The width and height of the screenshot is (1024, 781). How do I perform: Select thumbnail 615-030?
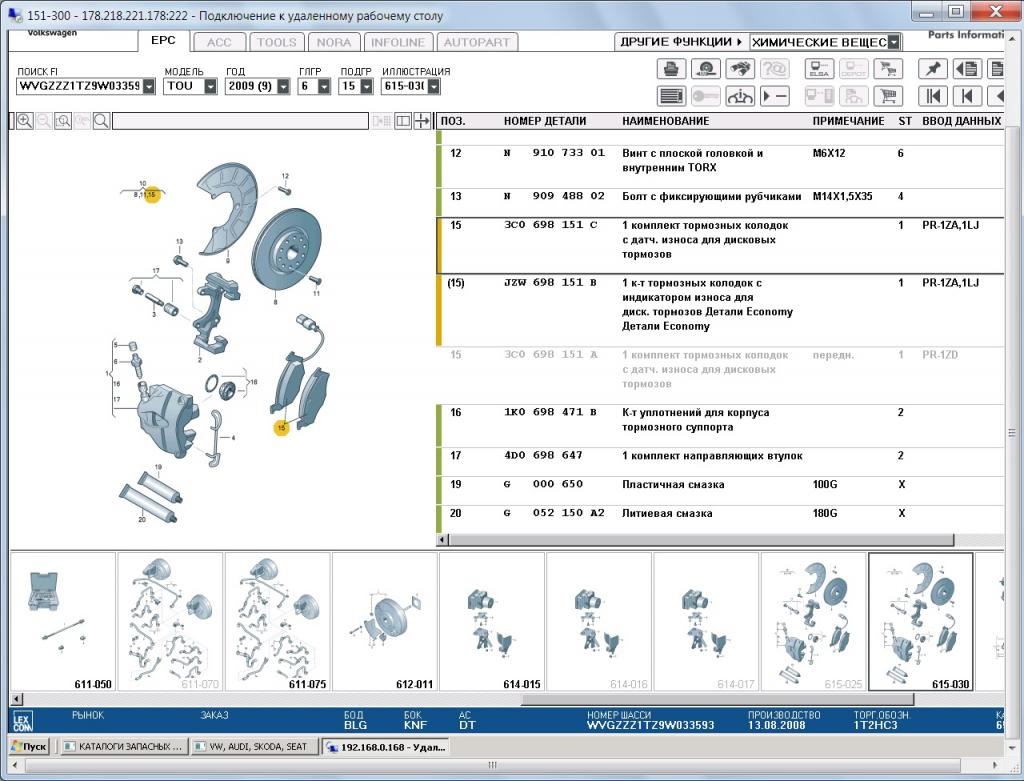[x=920, y=622]
